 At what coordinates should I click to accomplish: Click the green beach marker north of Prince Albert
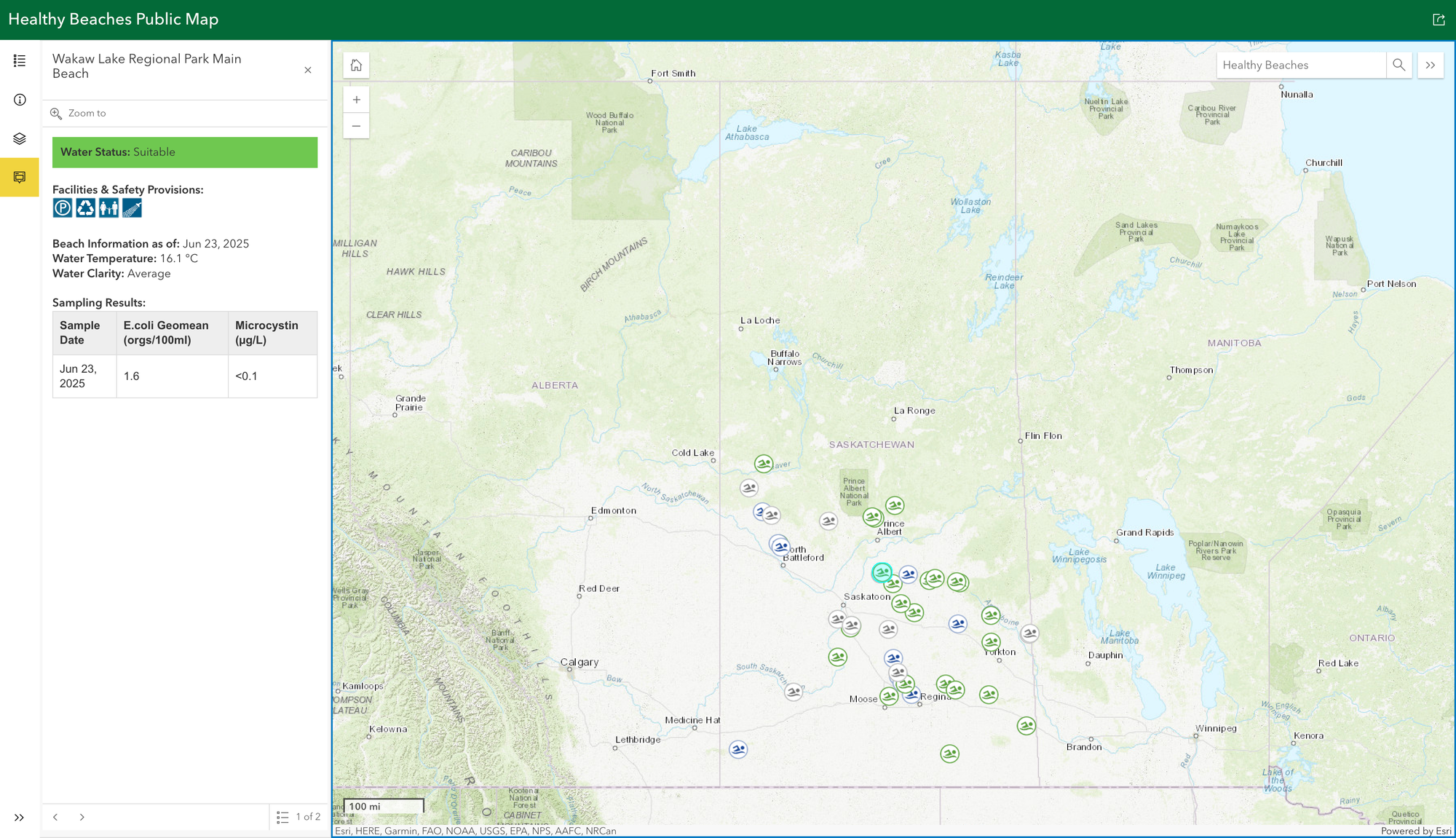pos(895,505)
